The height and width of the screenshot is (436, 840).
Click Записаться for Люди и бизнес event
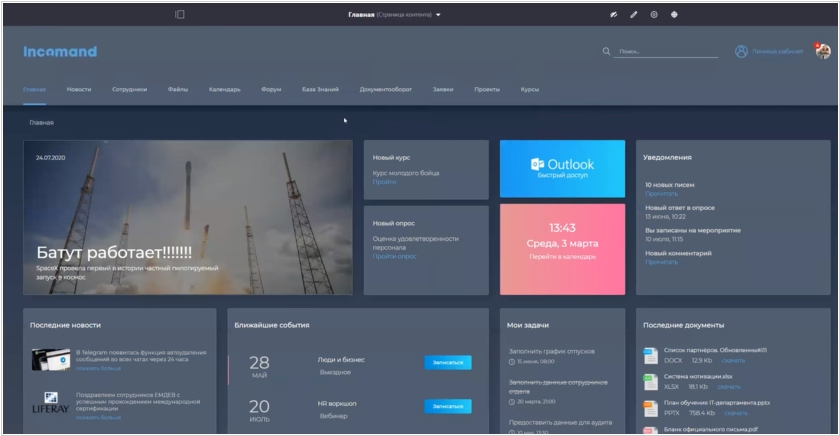point(447,363)
